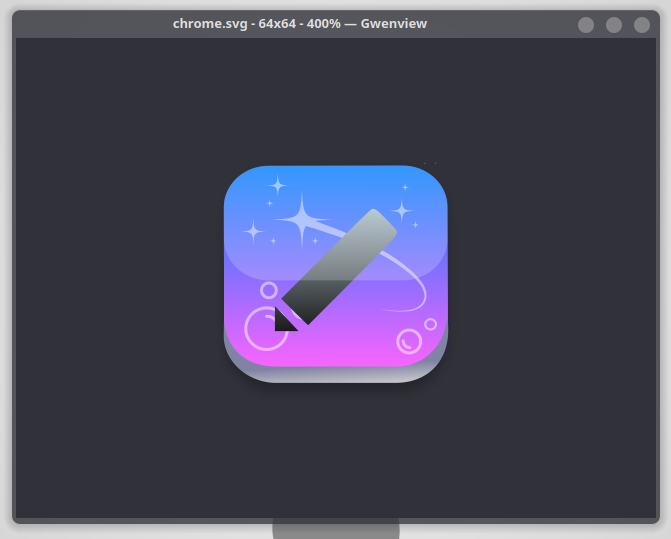Image resolution: width=671 pixels, height=539 pixels.
Task: Click the tiny bubble right of the bottom-right bubble
Action: coord(430,324)
